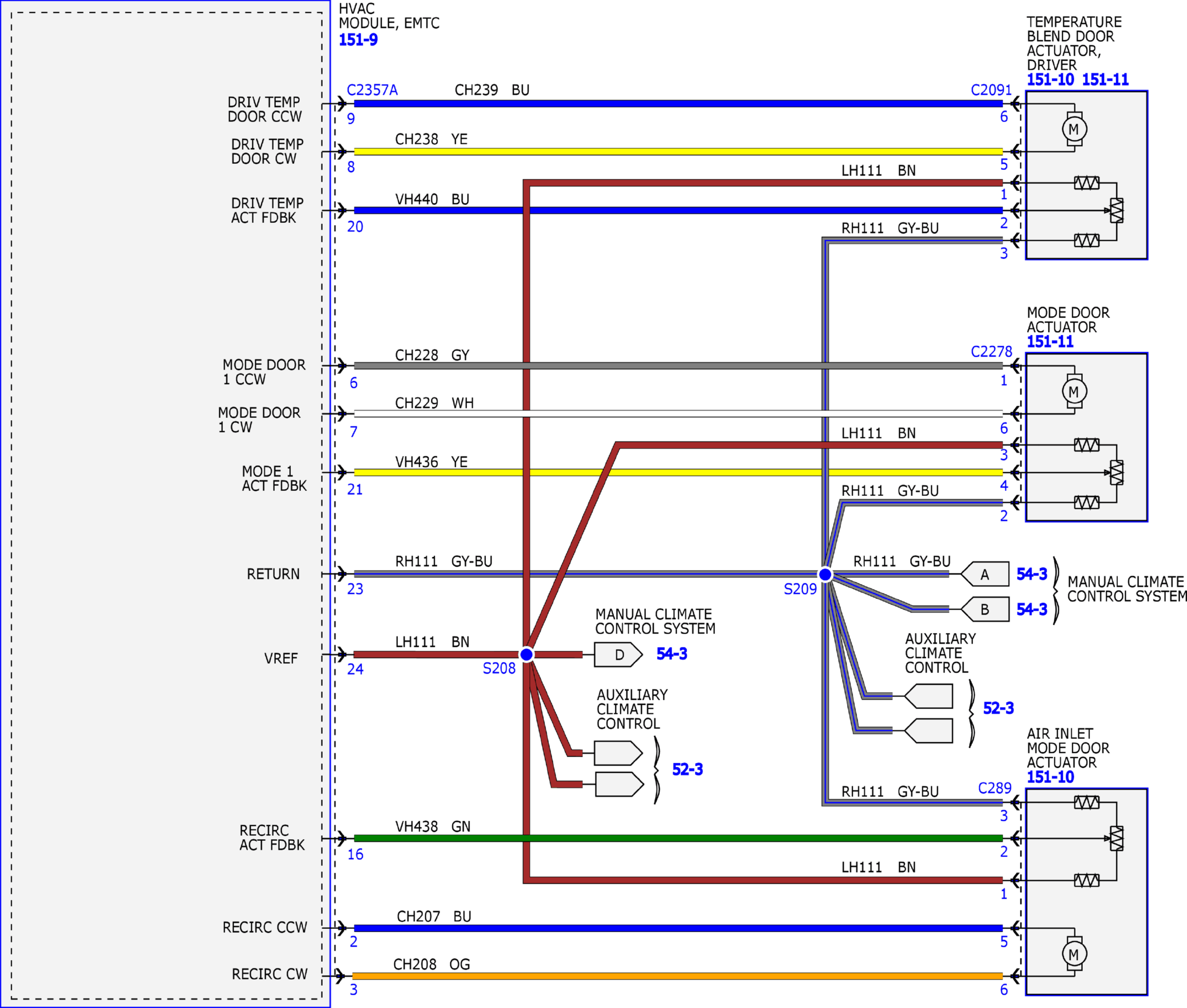The image size is (1187, 1008).
Task: Click the motor symbol in Mode Door Actuator
Action: (1074, 391)
